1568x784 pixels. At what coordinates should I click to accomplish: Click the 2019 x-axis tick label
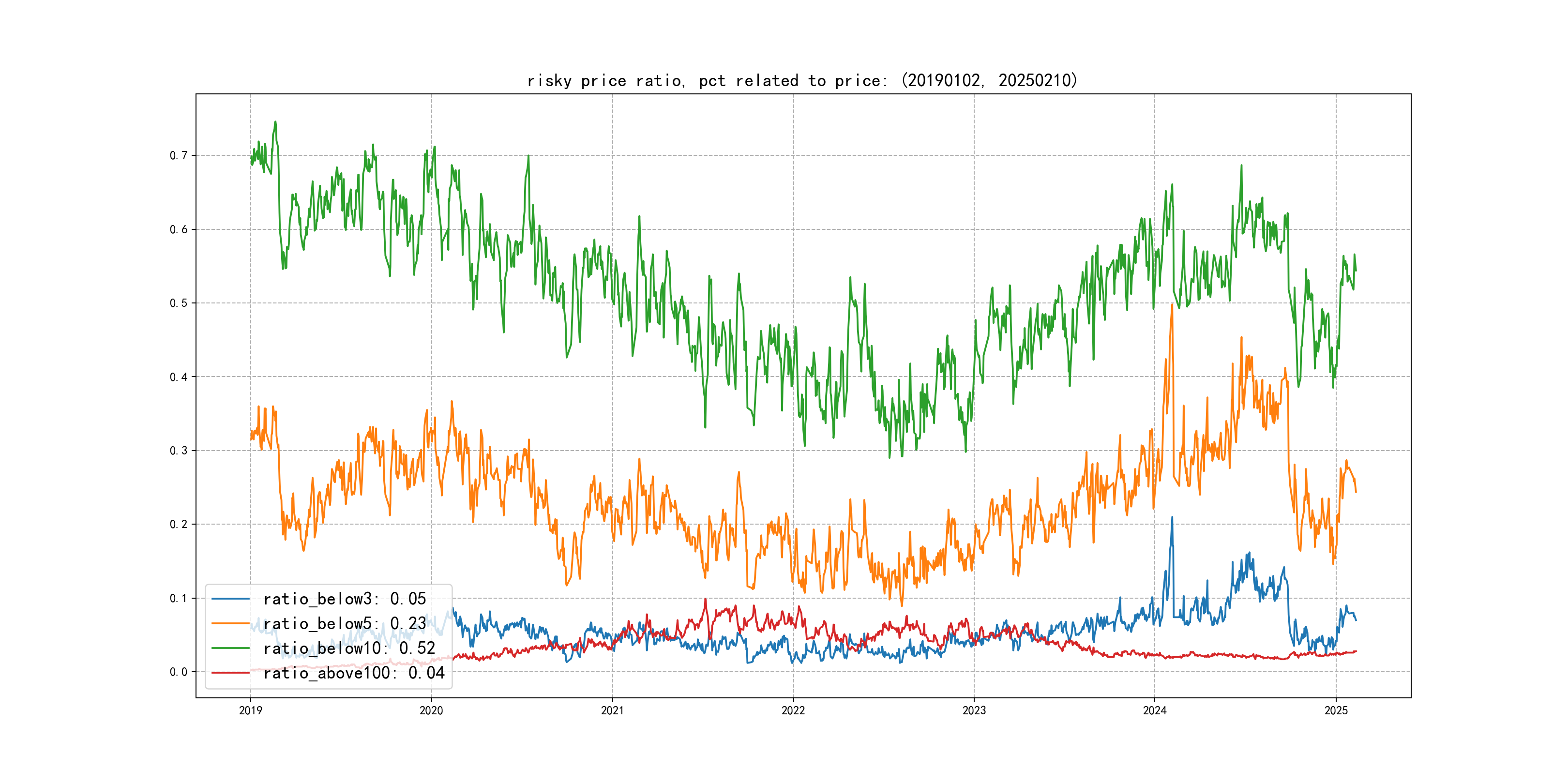250,710
